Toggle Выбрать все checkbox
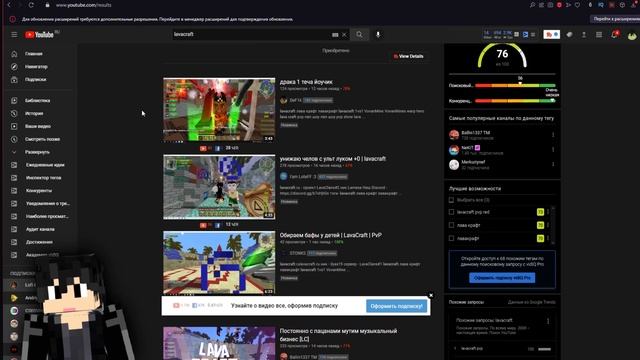This screenshot has height=360, width=640. [451, 200]
